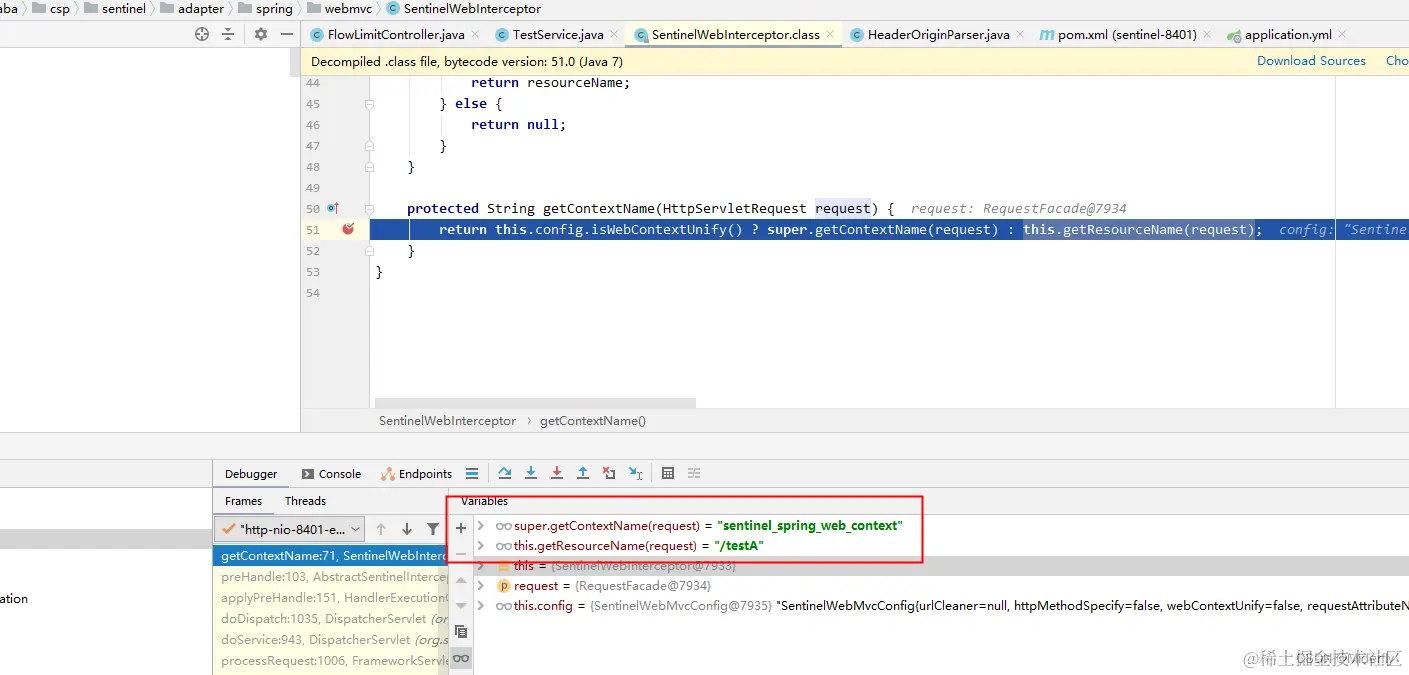Select frame applyPreHandle:151, HandlerExecutionChain
Image resolution: width=1409 pixels, height=675 pixels.
pyautogui.click(x=331, y=598)
